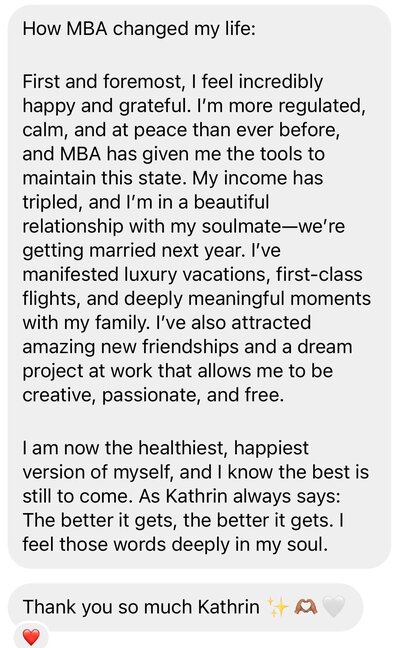Tap the white heart emoji
Screen dimensions: 400x648
click(333, 607)
